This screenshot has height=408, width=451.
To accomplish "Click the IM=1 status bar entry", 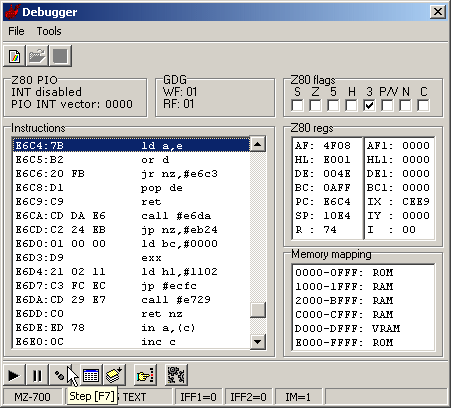I will [298, 397].
